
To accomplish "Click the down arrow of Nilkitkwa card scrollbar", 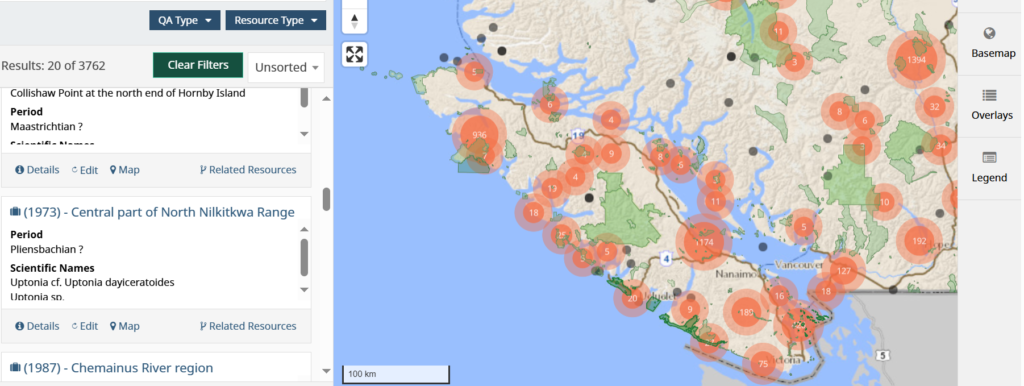I will pyautogui.click(x=304, y=289).
